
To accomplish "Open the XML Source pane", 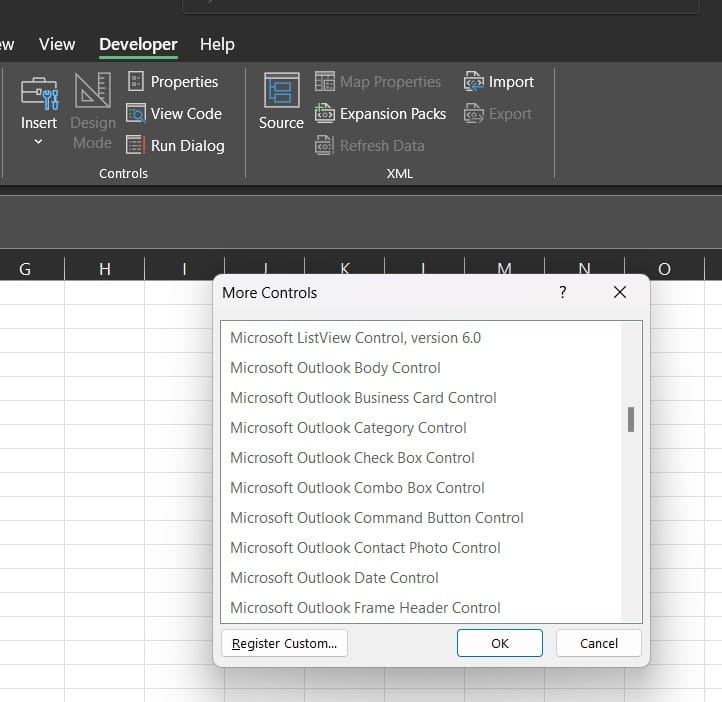I will click(281, 102).
